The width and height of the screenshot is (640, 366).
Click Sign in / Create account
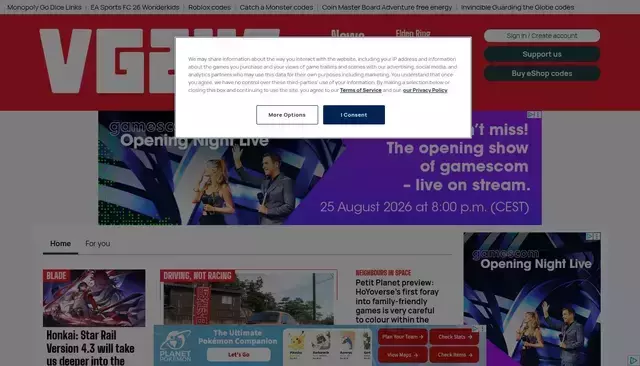542,35
